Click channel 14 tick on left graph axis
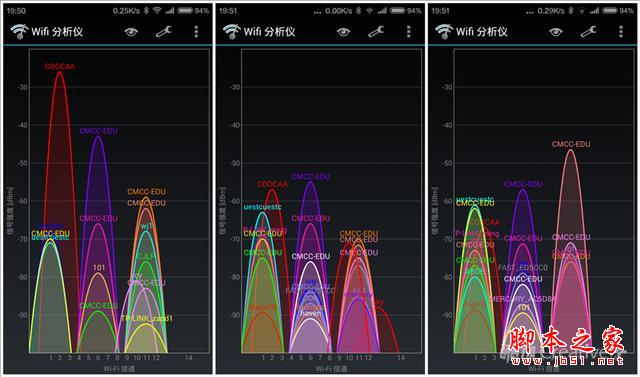This screenshot has width=640, height=377. (188, 357)
